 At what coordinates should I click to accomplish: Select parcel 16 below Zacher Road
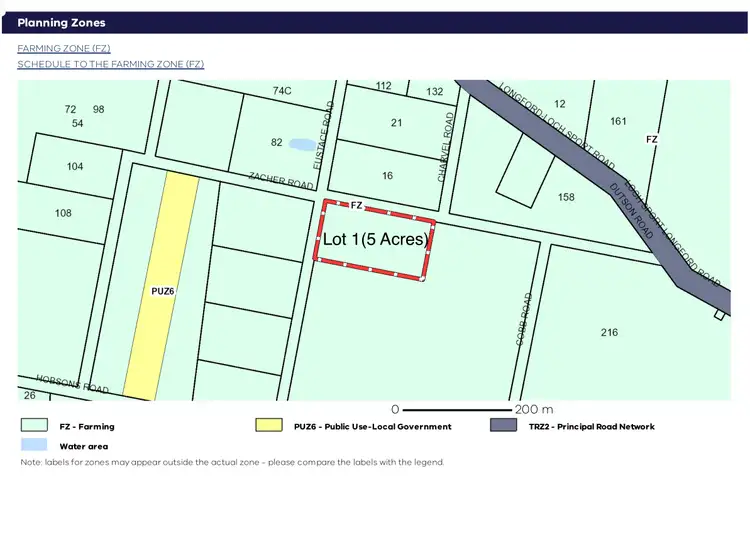(387, 176)
